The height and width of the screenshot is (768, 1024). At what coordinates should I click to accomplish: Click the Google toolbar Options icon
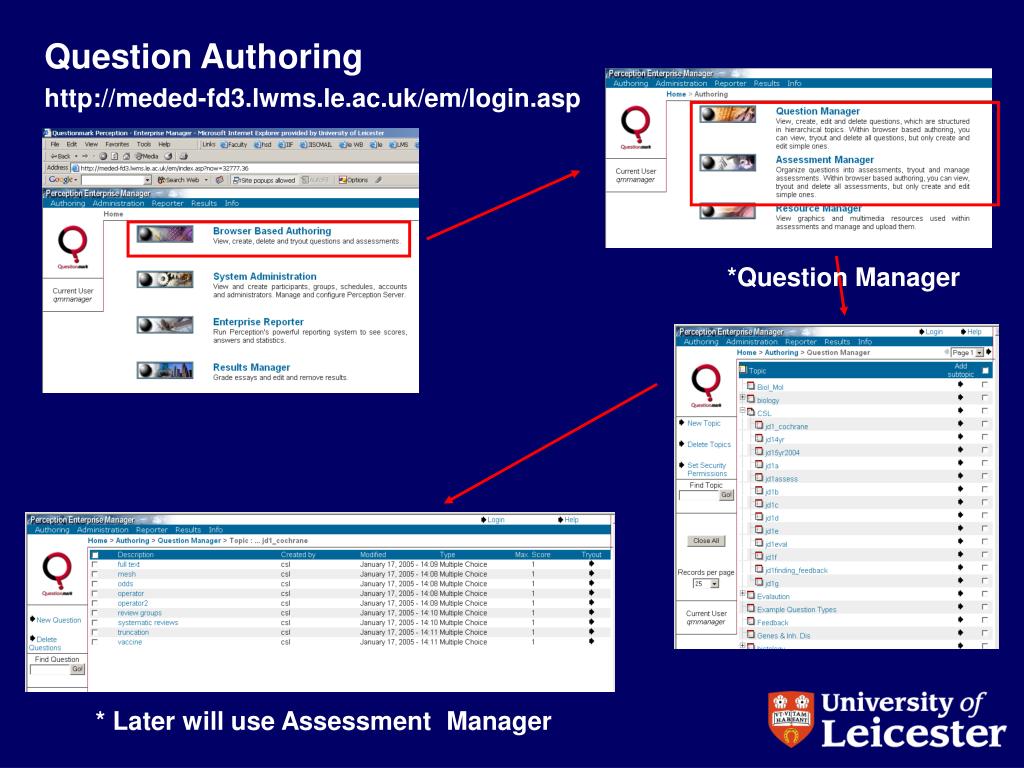click(x=342, y=180)
